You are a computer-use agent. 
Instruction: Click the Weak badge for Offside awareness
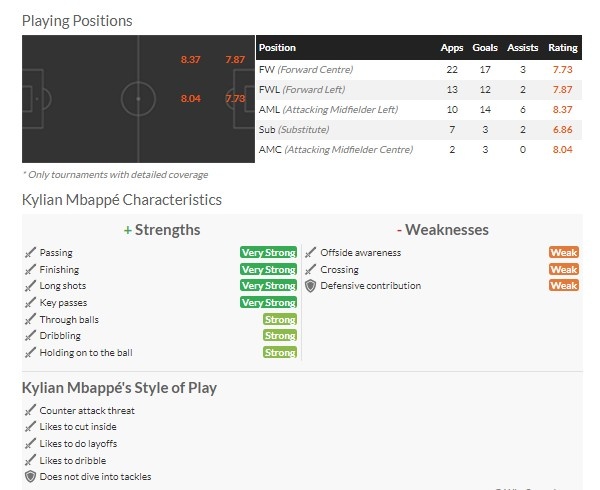(x=564, y=252)
